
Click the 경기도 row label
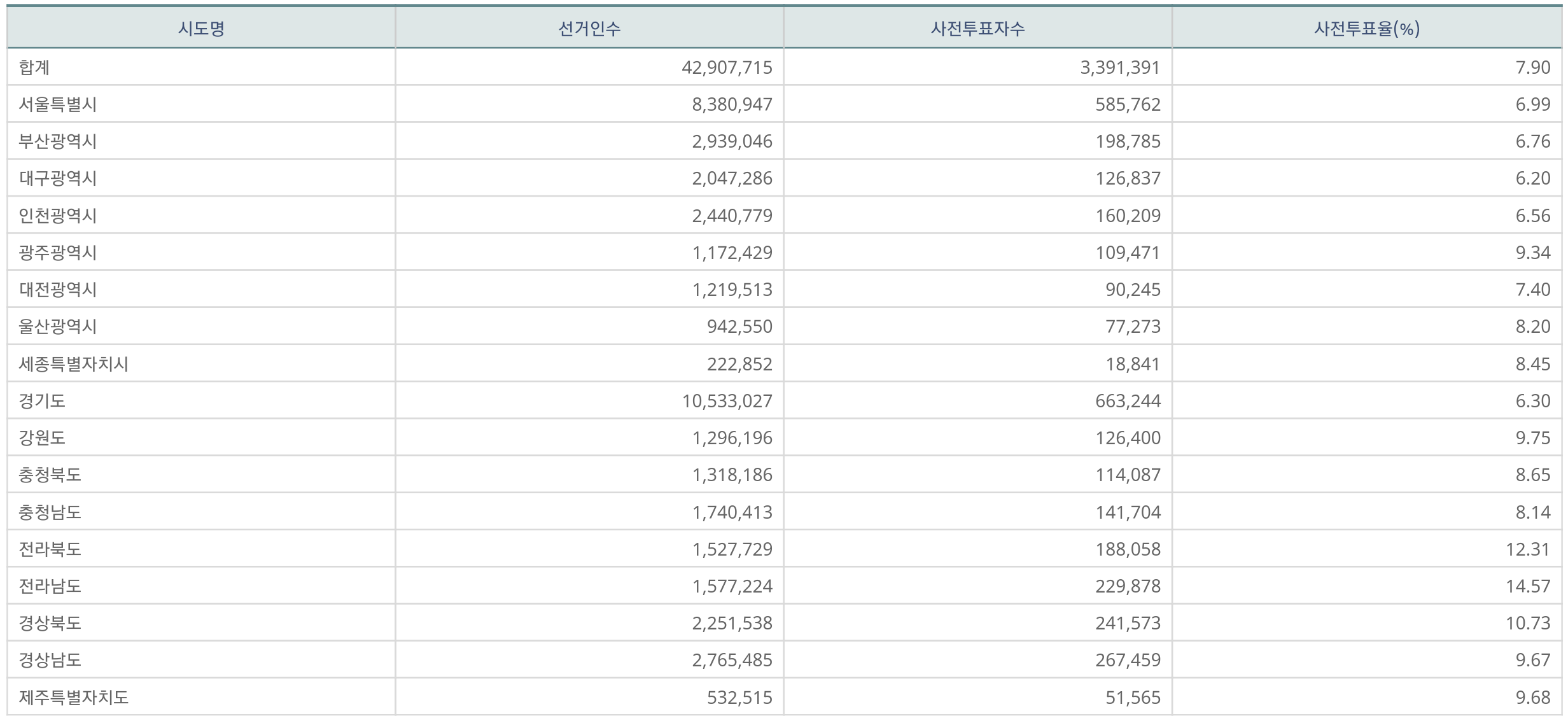42,401
